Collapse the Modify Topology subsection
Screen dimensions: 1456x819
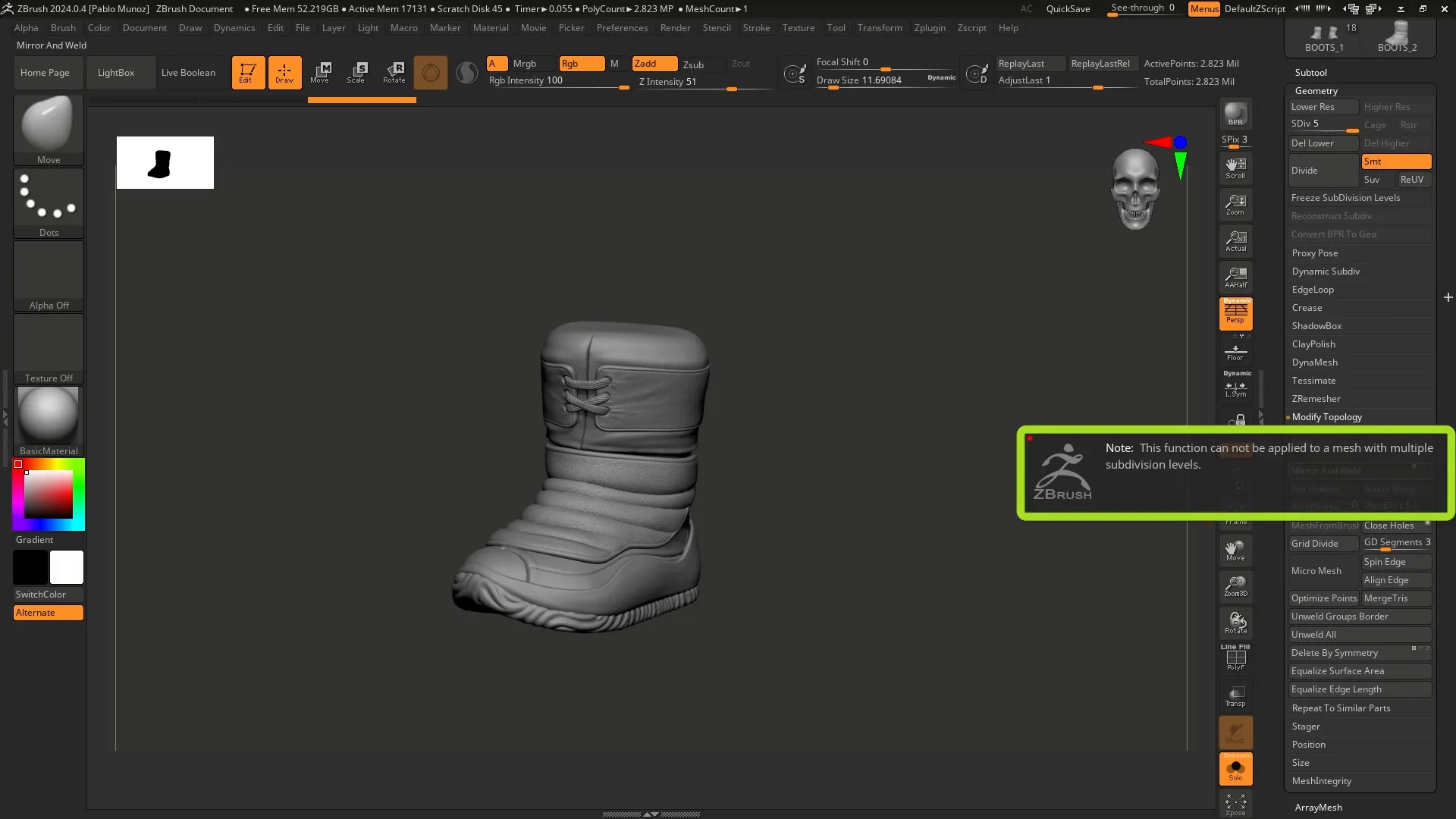pos(1326,417)
